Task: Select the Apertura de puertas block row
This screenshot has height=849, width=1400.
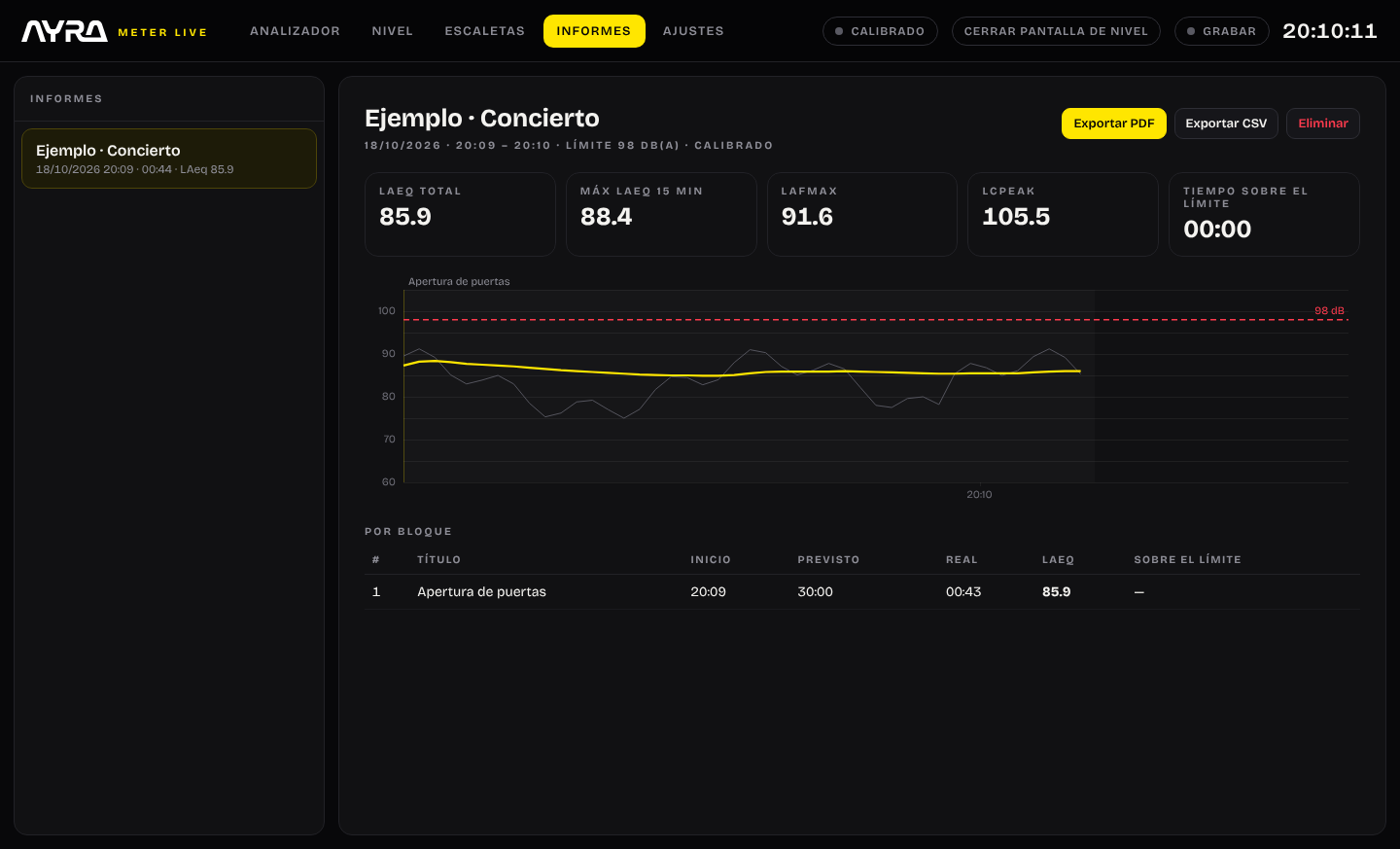Action: [862, 591]
